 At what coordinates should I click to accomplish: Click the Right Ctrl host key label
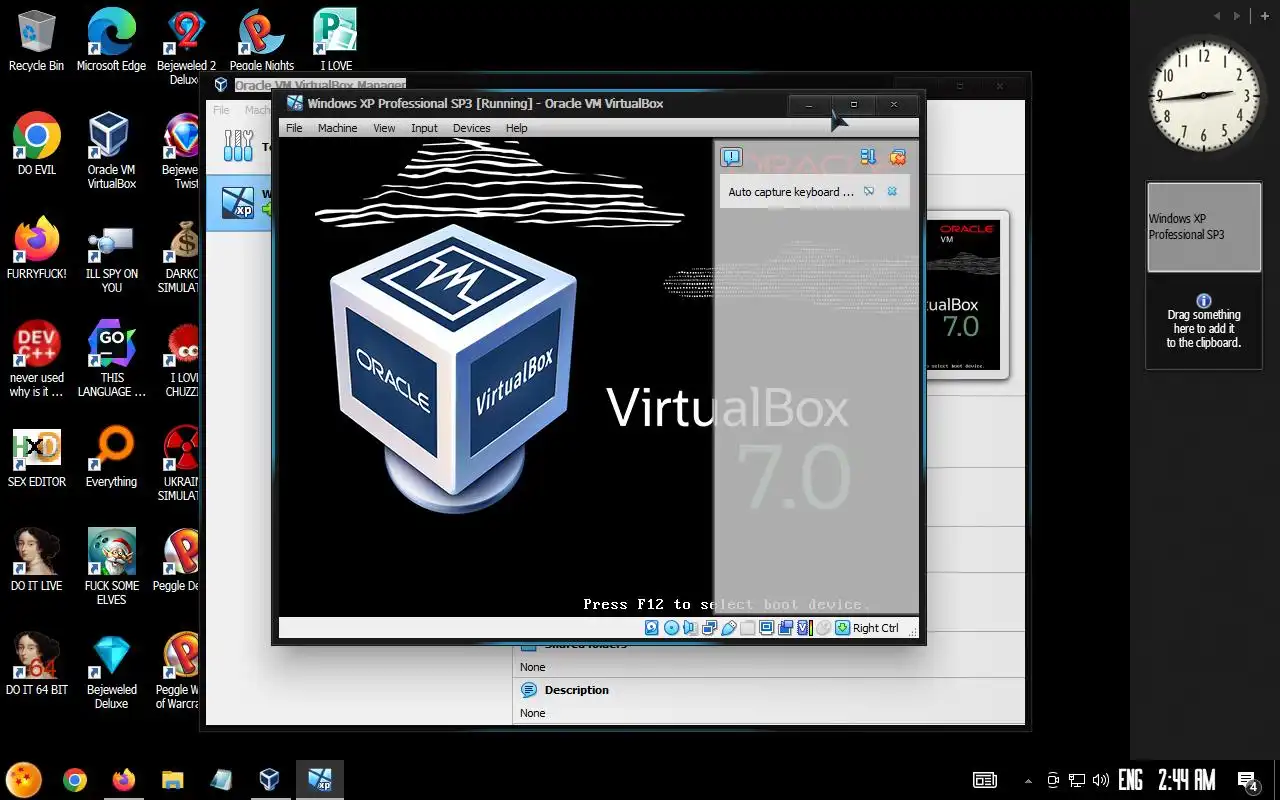point(876,628)
